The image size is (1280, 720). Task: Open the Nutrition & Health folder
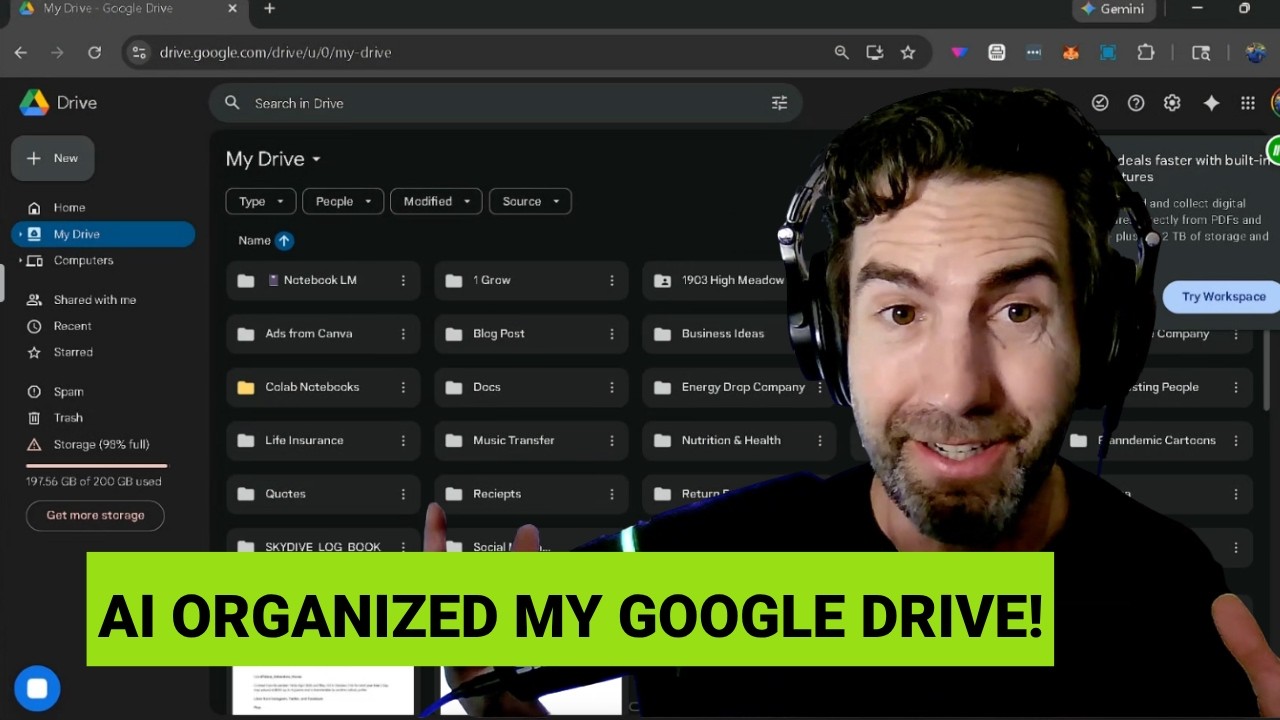[740, 441]
